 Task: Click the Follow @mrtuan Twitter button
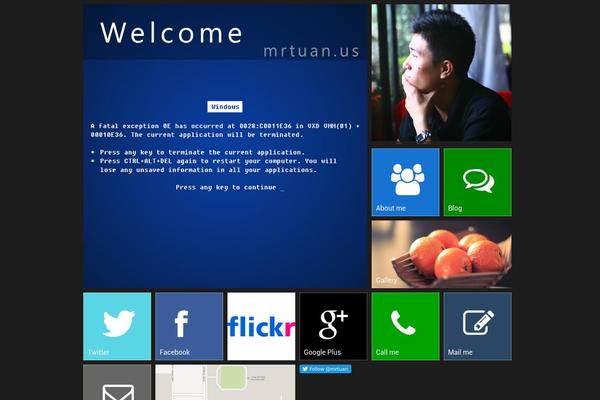pyautogui.click(x=326, y=369)
